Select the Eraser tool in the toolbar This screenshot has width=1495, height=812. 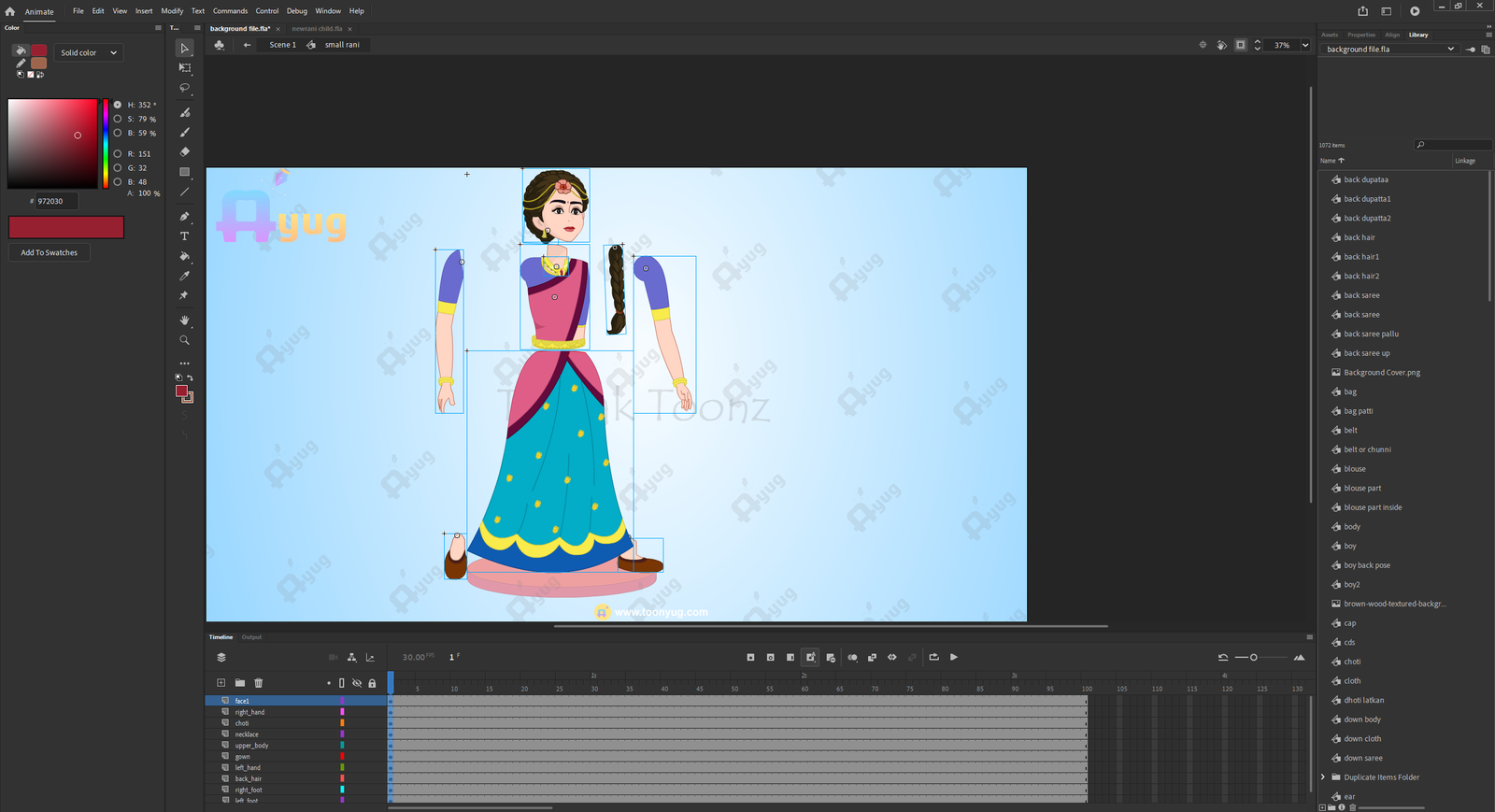coord(184,151)
